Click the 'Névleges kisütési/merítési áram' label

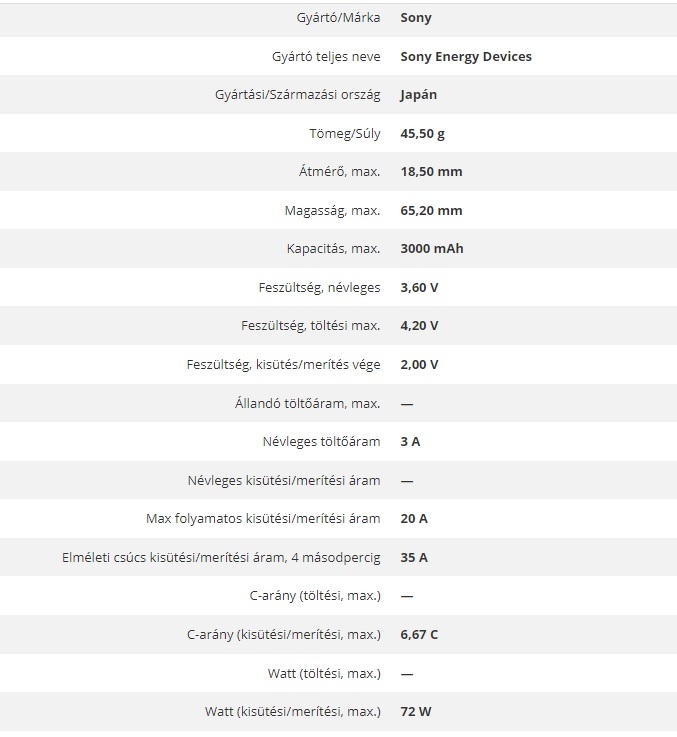click(x=284, y=480)
